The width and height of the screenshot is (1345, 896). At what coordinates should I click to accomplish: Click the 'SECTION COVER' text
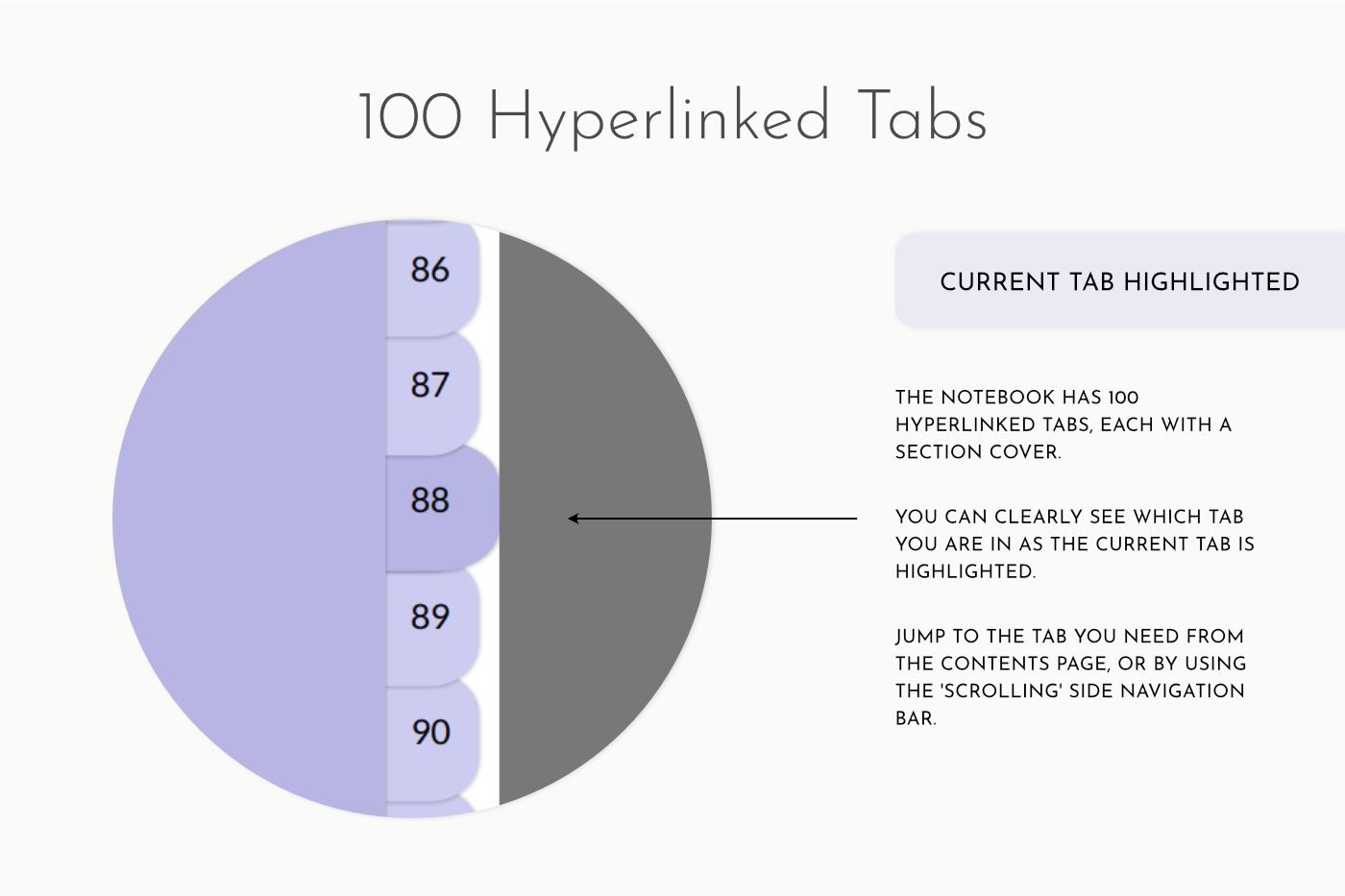click(x=977, y=452)
